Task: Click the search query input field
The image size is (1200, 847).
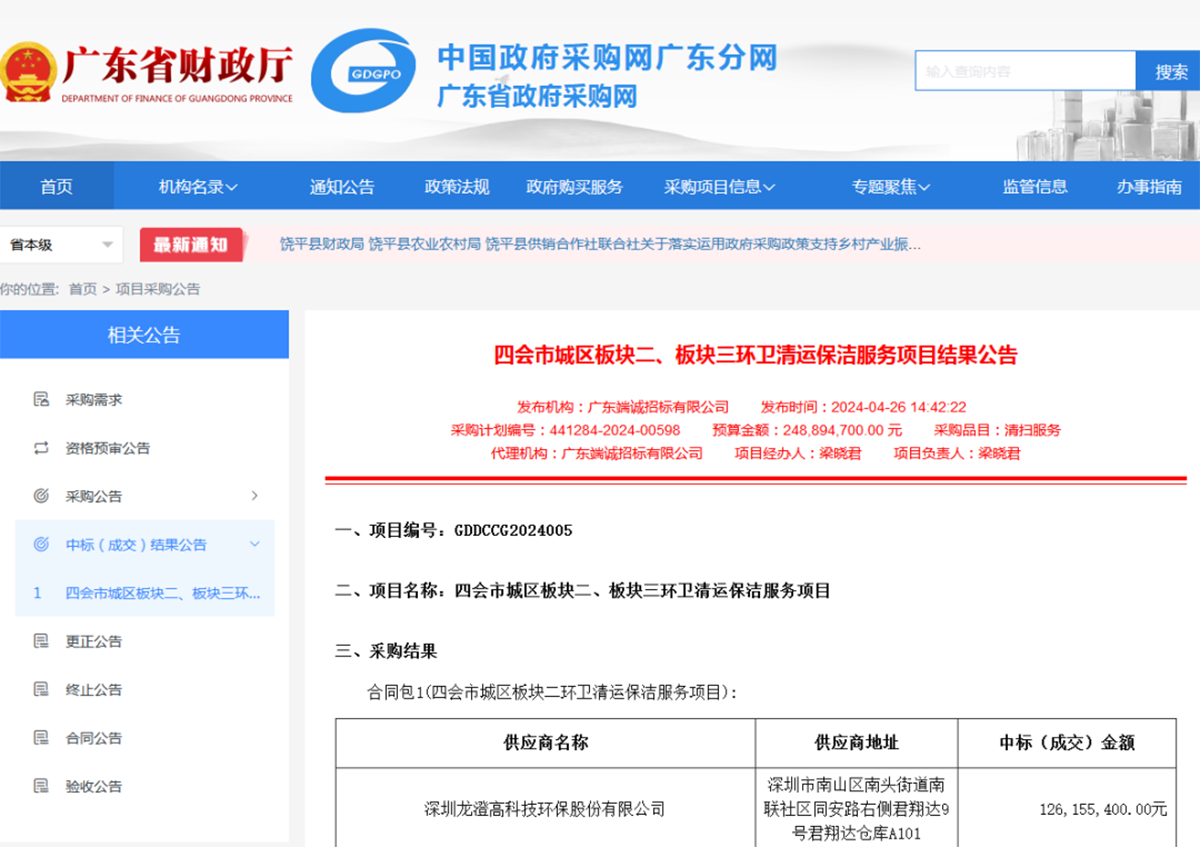Action: click(1025, 72)
